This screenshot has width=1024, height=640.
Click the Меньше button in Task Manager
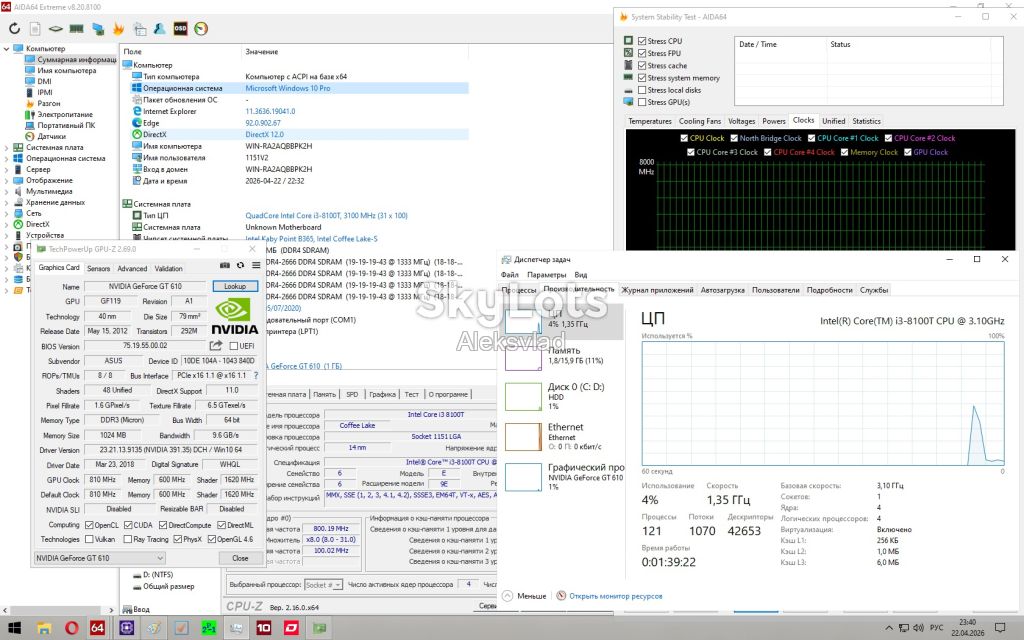tap(525, 596)
